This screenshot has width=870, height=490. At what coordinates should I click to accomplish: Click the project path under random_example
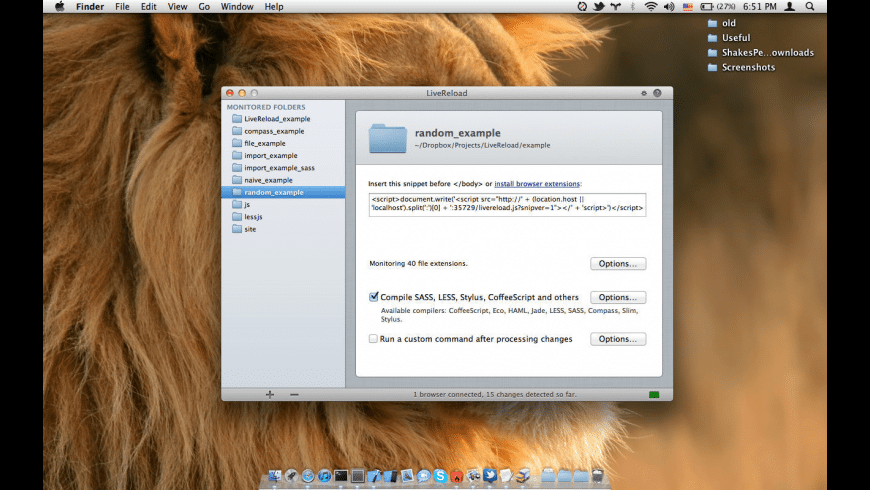[x=482, y=145]
